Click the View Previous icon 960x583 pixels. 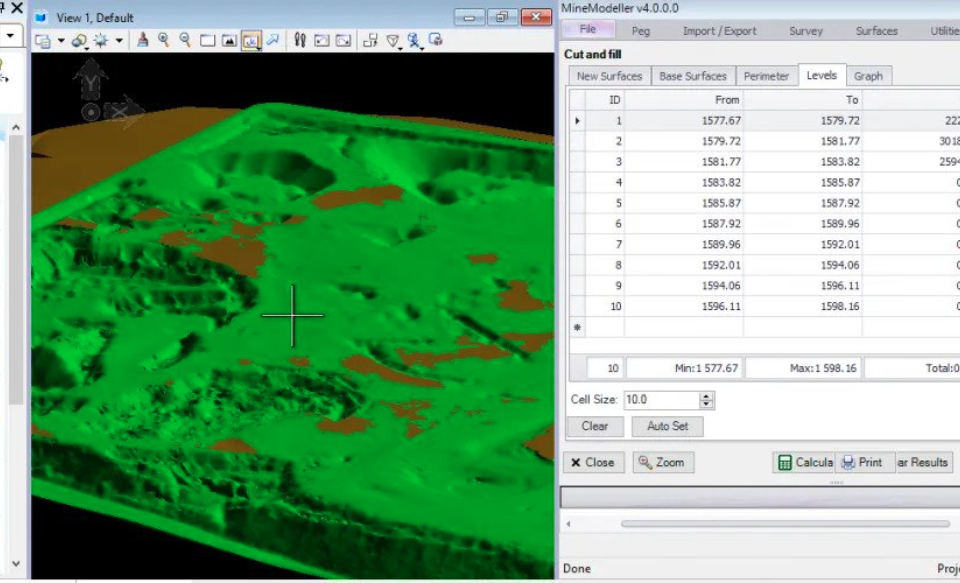(321, 41)
